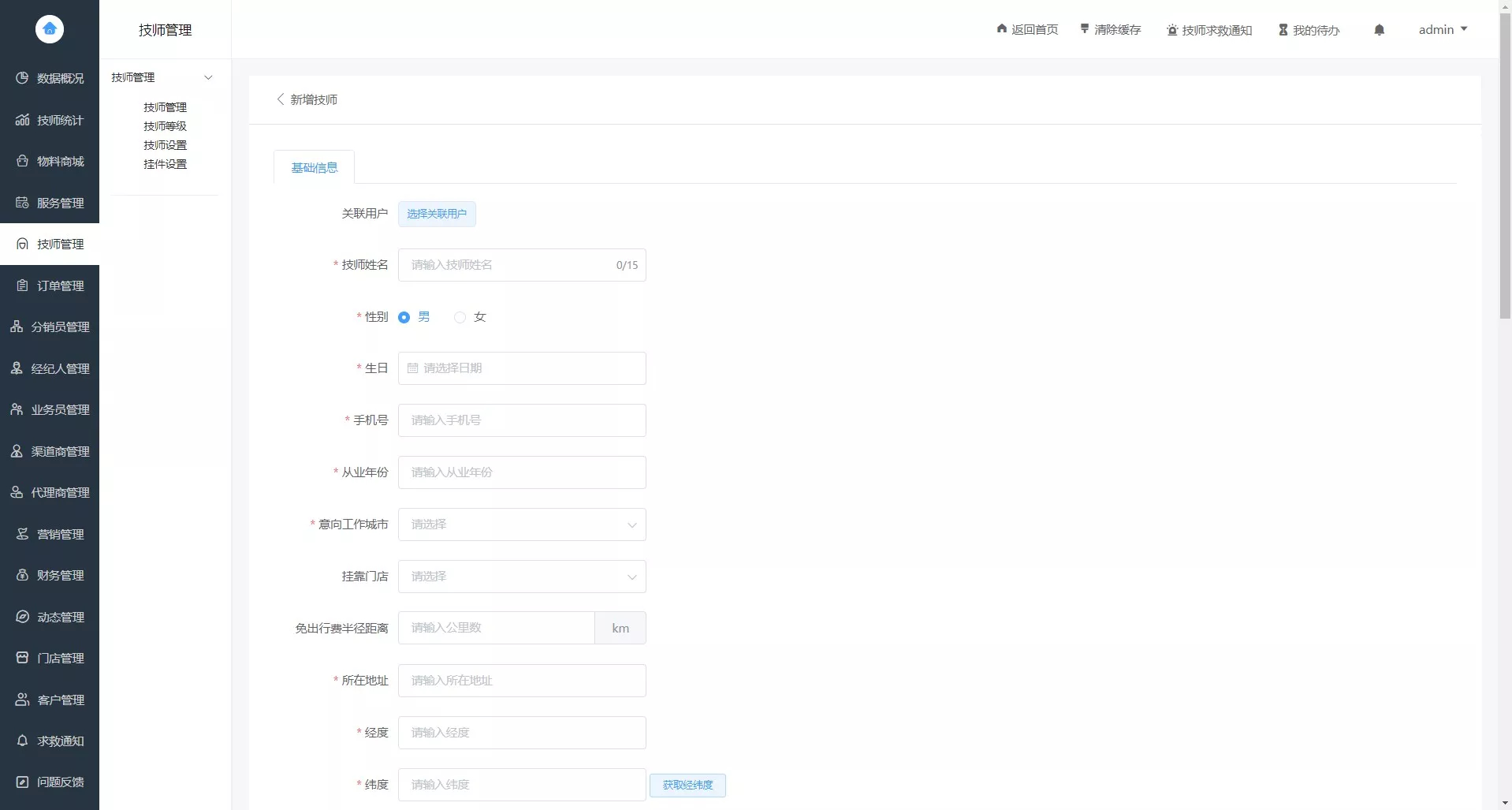
Task: Switch to the 基础信息 tab
Action: [x=315, y=168]
